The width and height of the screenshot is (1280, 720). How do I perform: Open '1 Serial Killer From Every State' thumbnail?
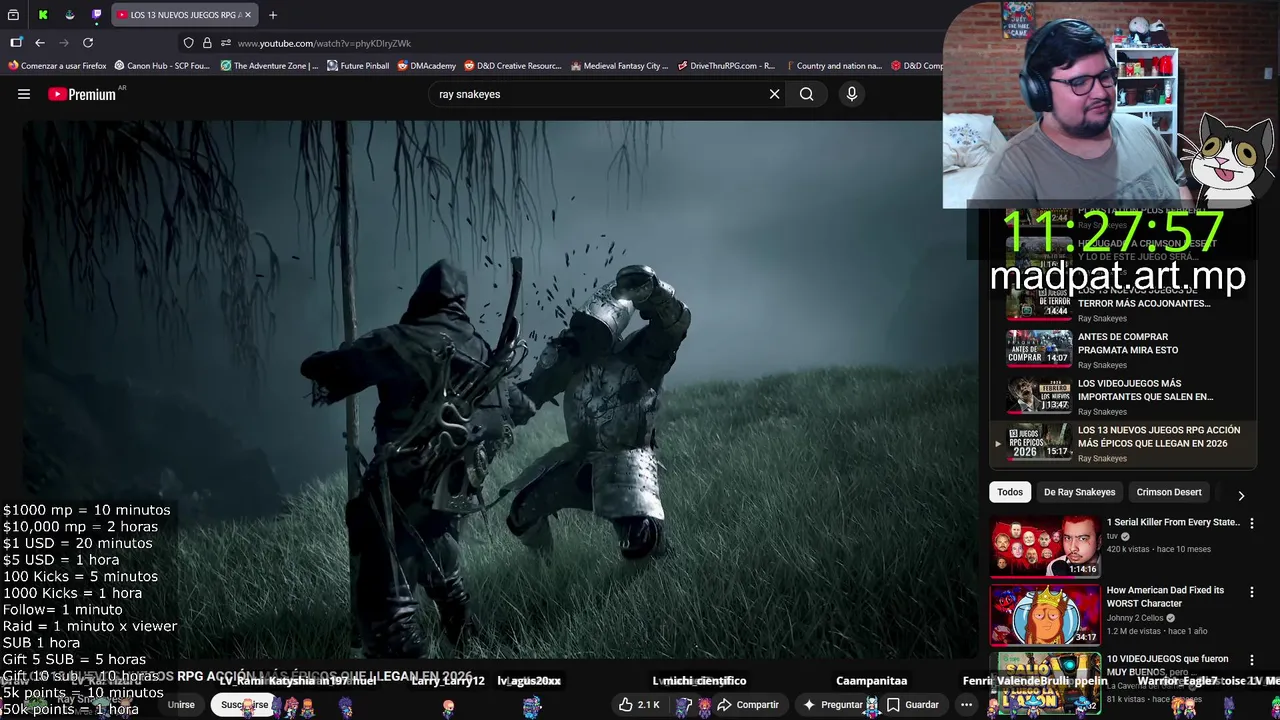pyautogui.click(x=1045, y=547)
